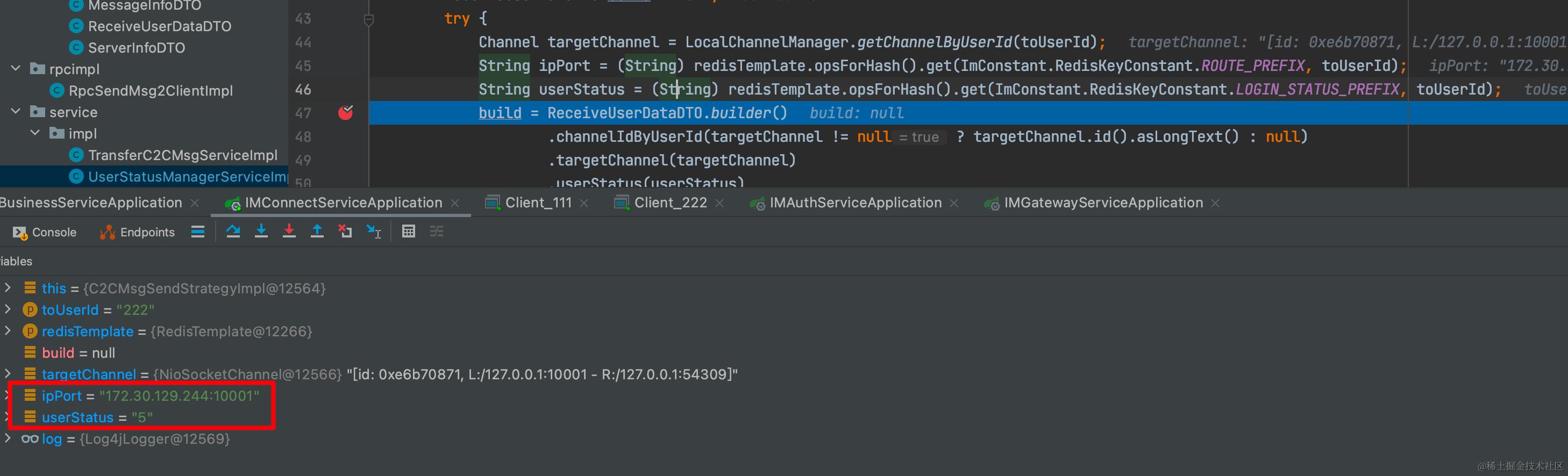
Task: Expand the log variable node
Action: coord(8,438)
